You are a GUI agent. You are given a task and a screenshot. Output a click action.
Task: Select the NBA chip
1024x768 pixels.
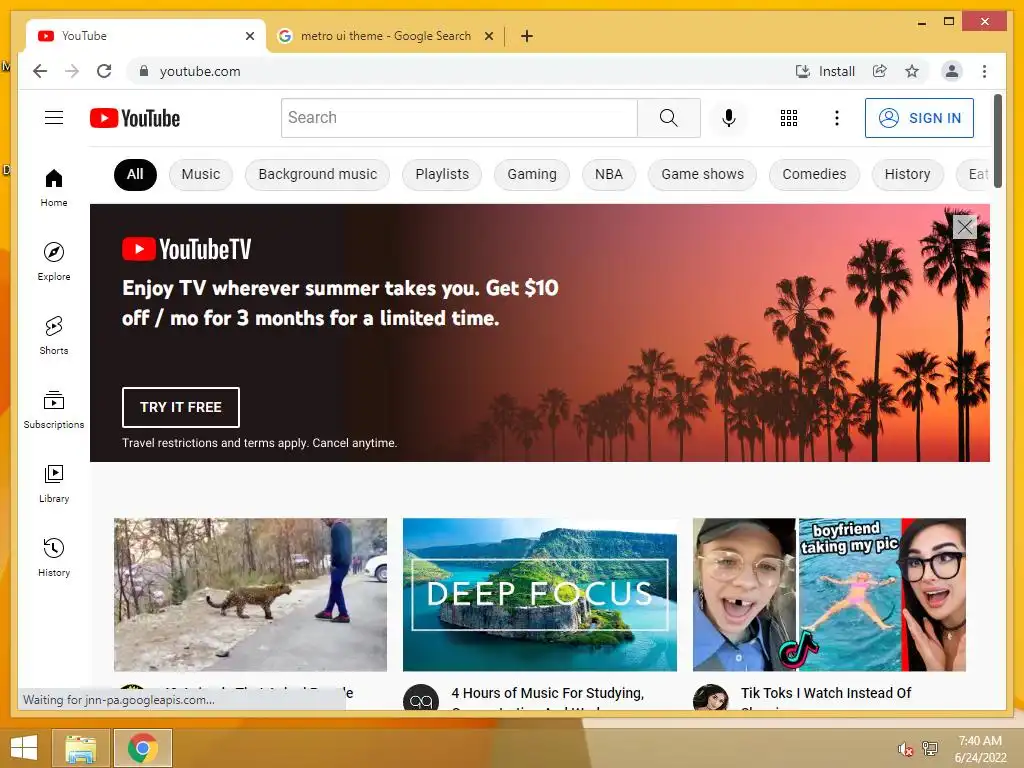point(609,174)
